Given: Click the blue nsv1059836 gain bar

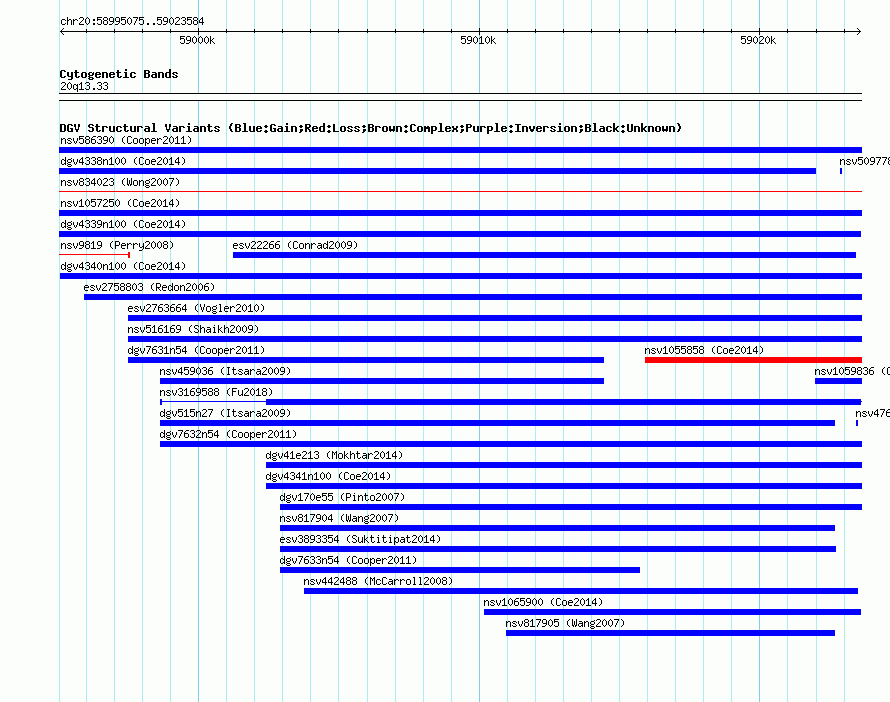Looking at the screenshot, I should tap(838, 381).
